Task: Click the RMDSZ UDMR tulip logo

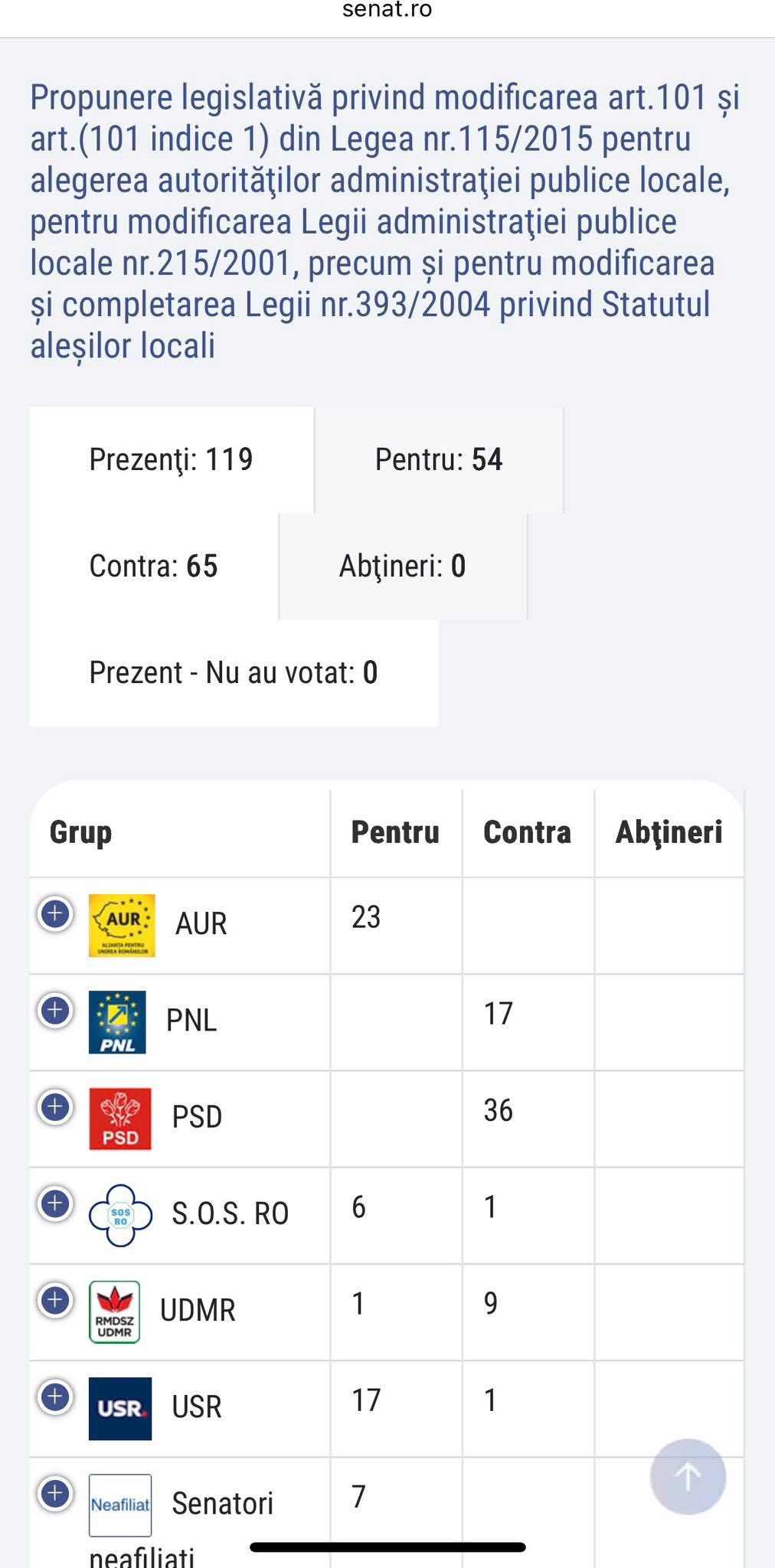Action: coord(115,1312)
